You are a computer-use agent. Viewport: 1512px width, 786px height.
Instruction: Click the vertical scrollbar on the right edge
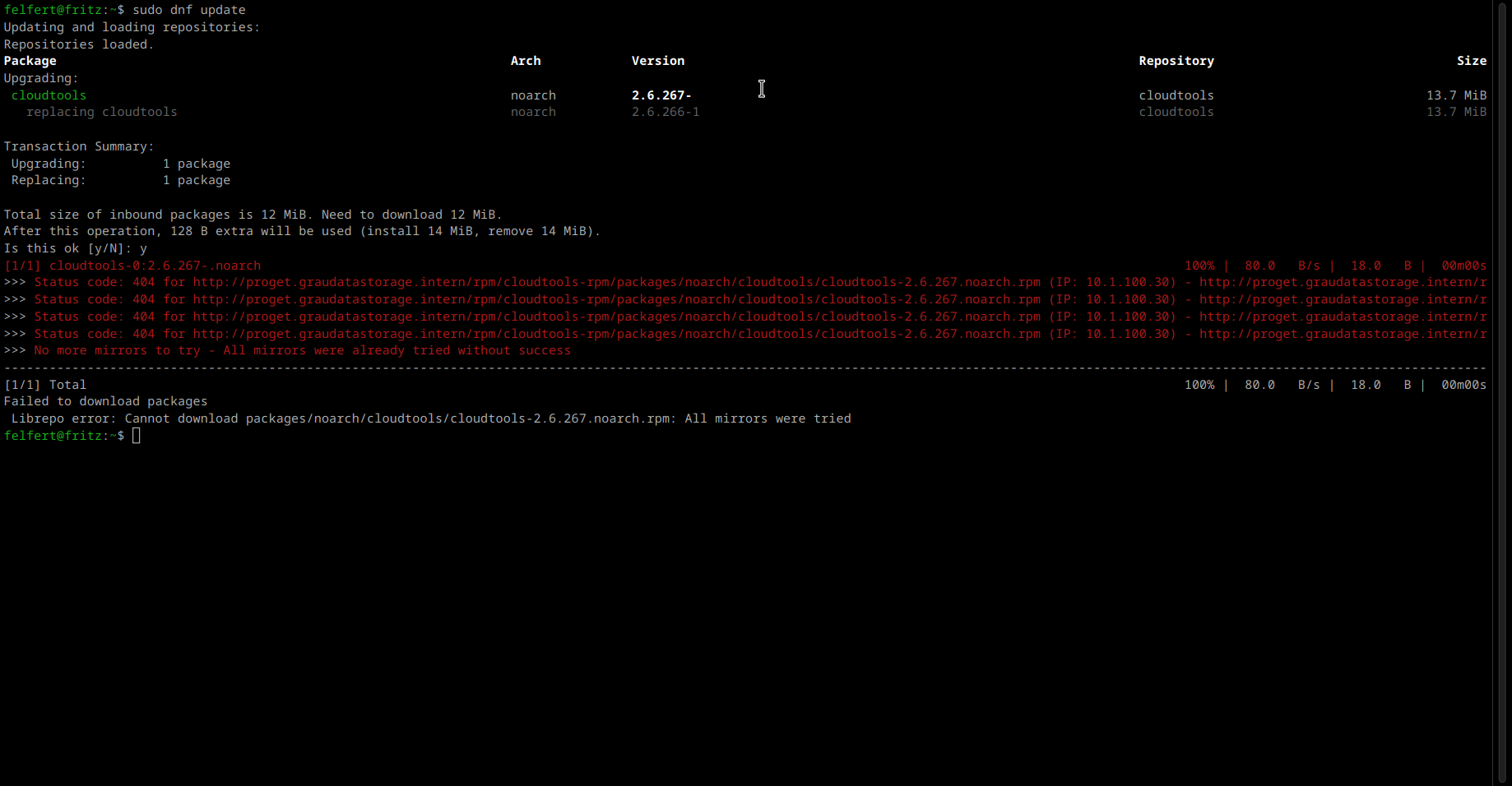point(1502,393)
